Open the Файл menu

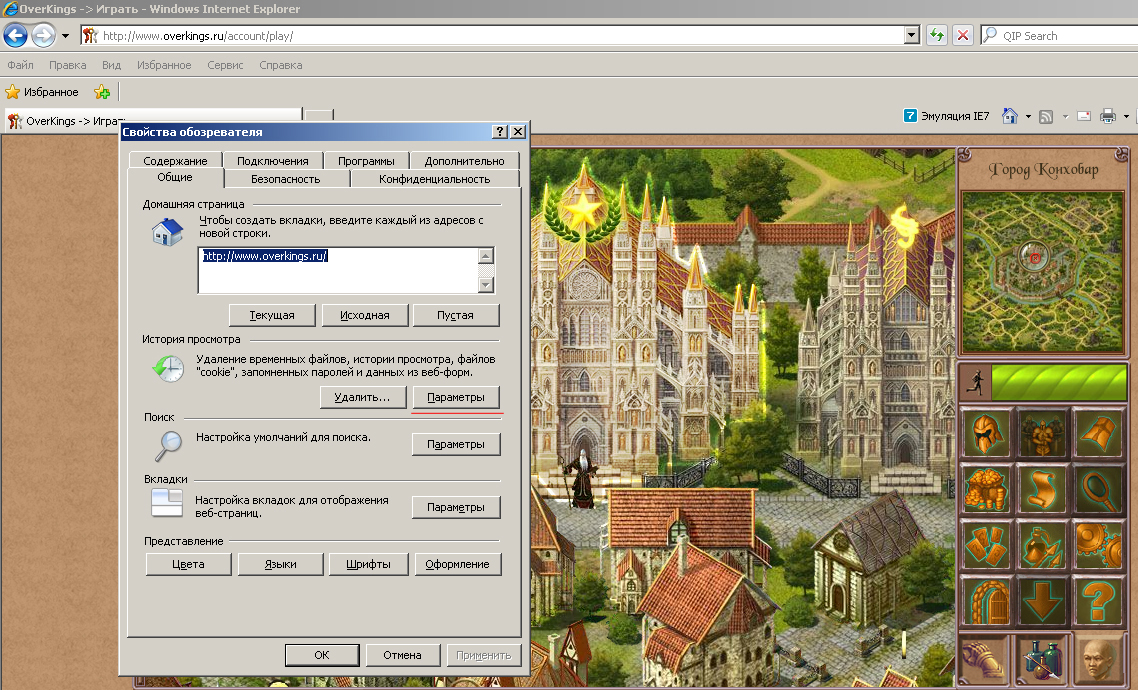(20, 65)
